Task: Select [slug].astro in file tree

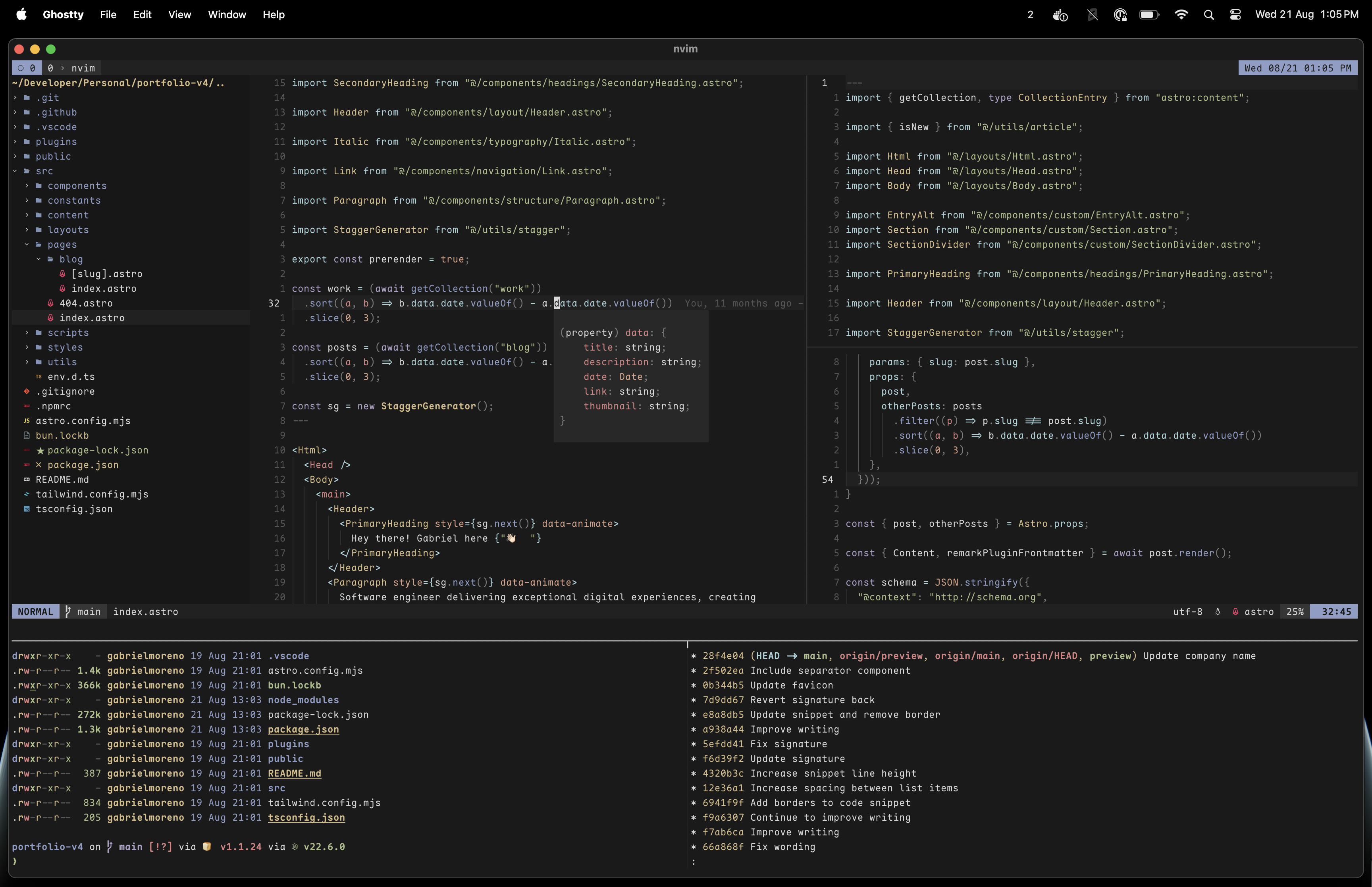Action: coord(106,274)
